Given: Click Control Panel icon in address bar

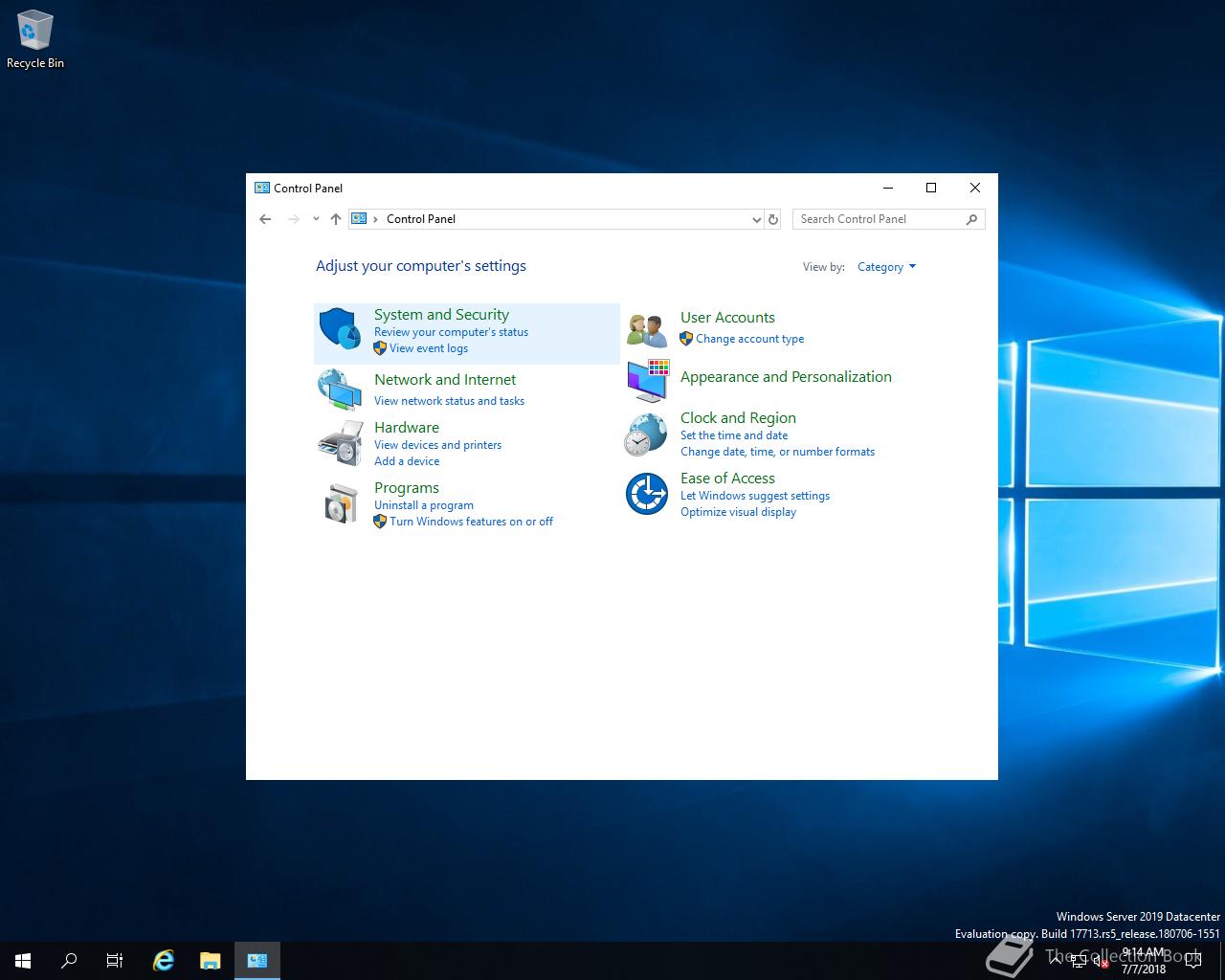Looking at the screenshot, I should tap(359, 219).
